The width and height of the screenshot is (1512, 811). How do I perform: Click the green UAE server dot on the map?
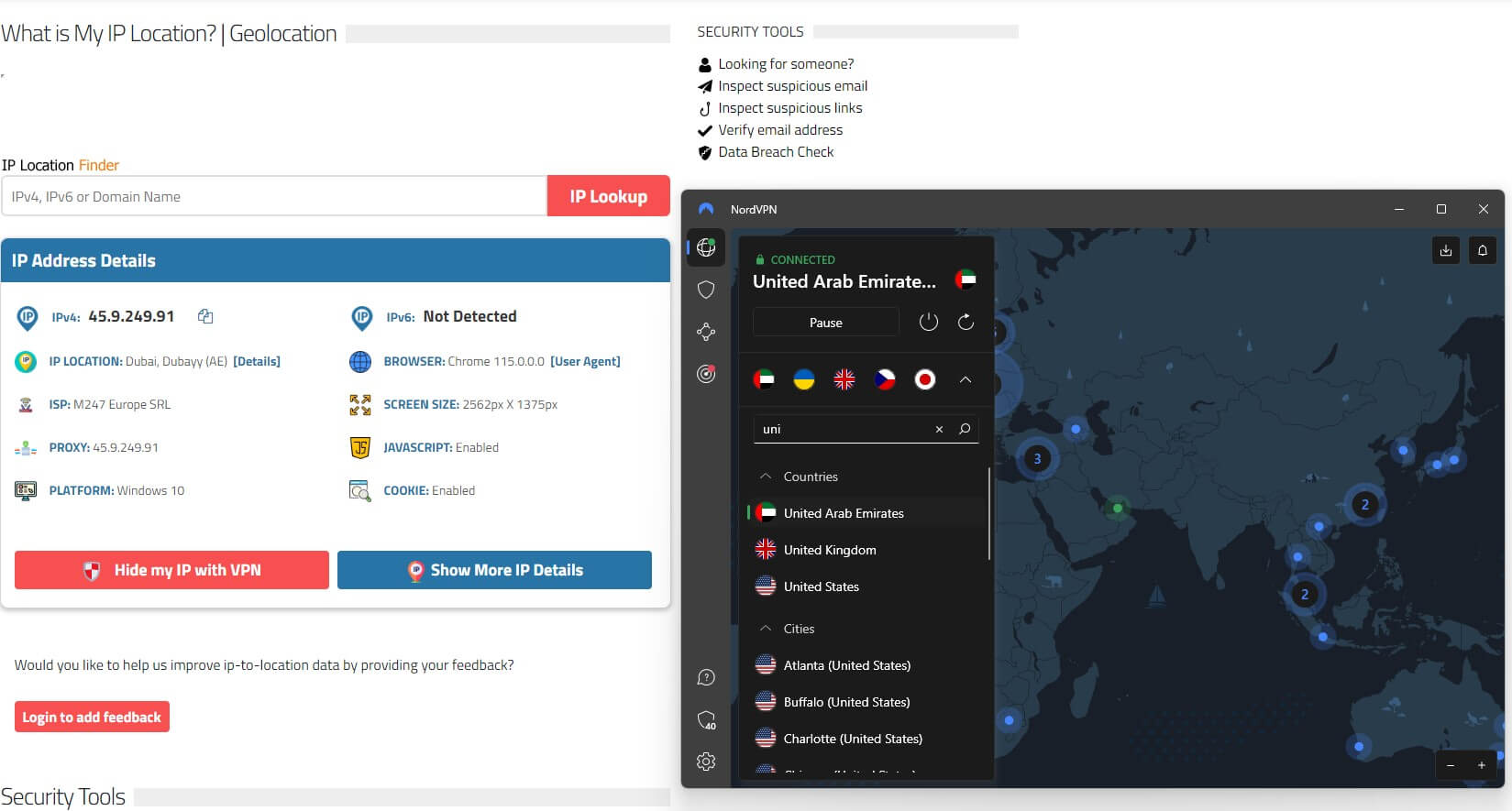[x=1117, y=508]
